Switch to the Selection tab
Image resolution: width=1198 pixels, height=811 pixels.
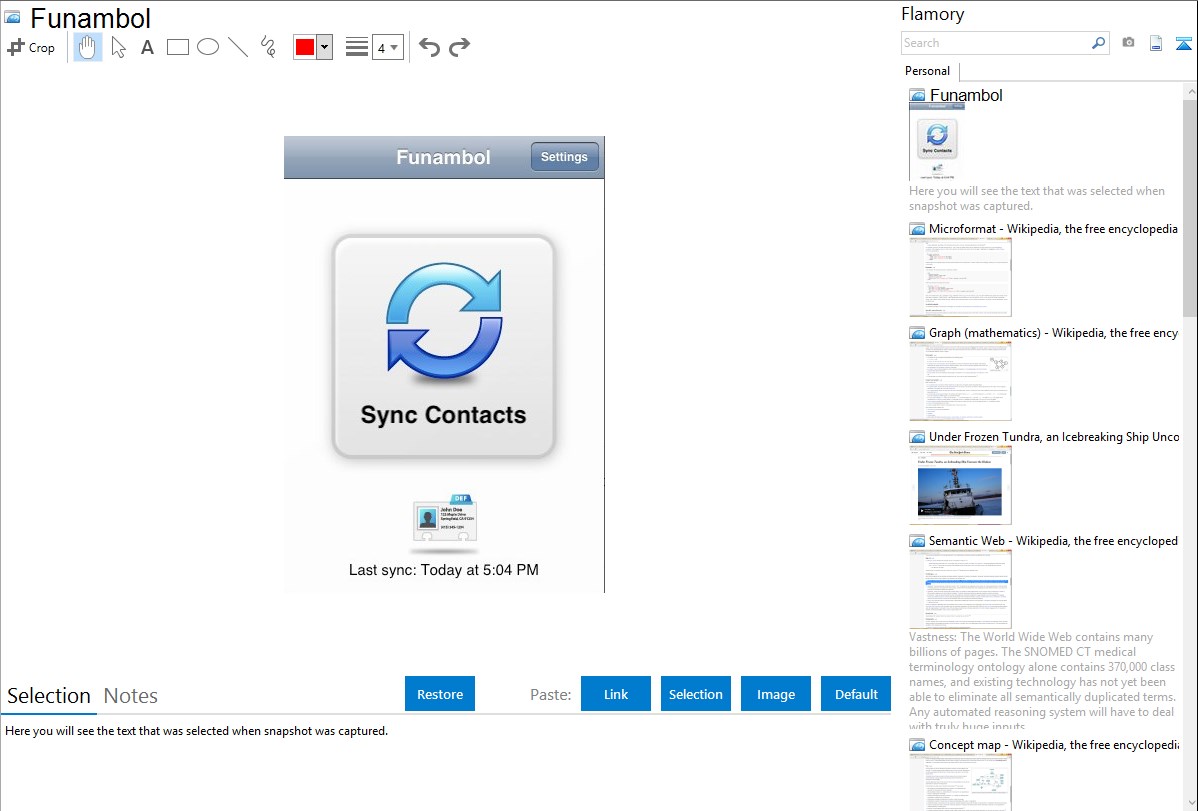[49, 696]
